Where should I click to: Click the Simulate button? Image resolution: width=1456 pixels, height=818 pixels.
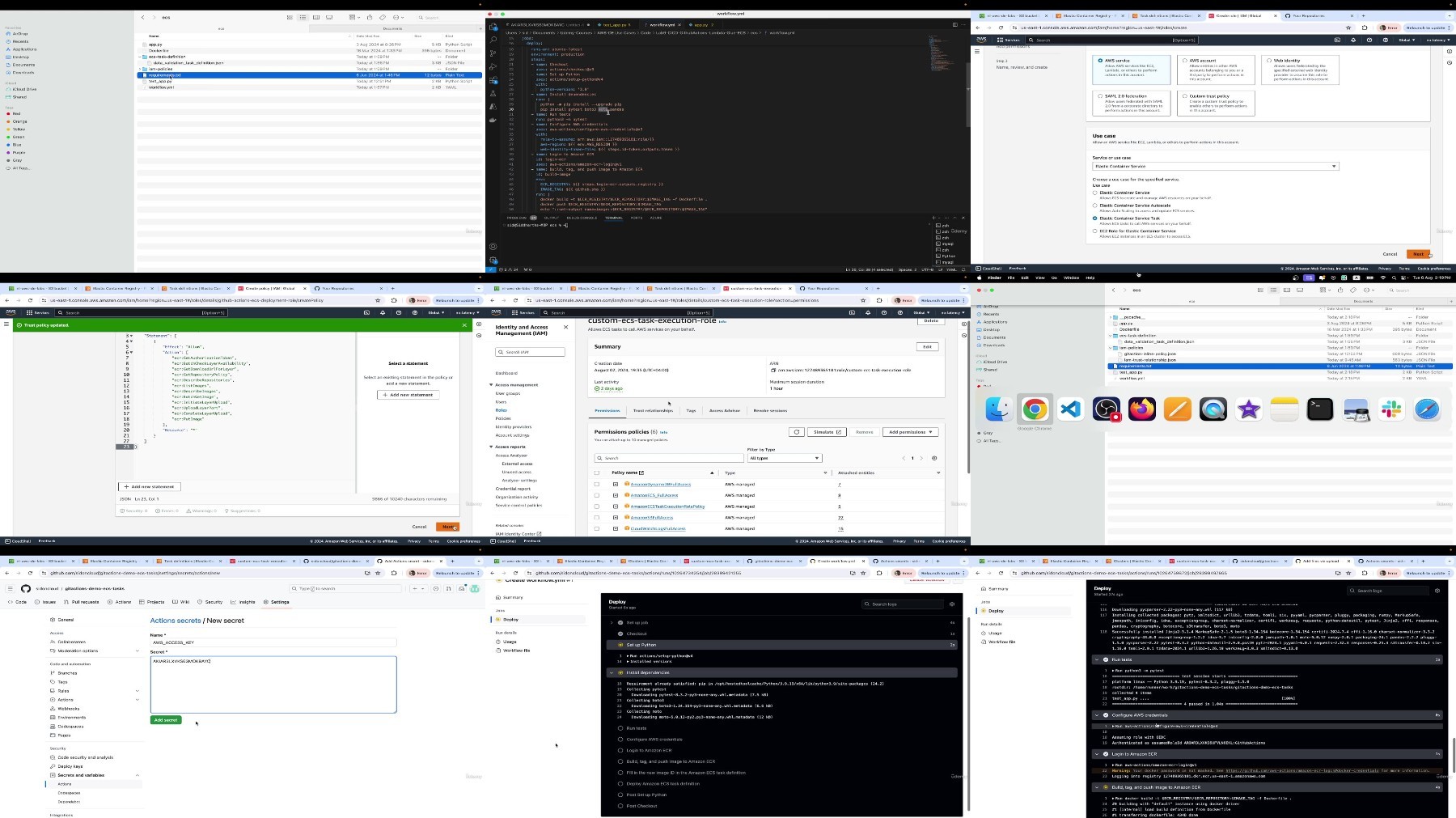pos(827,432)
